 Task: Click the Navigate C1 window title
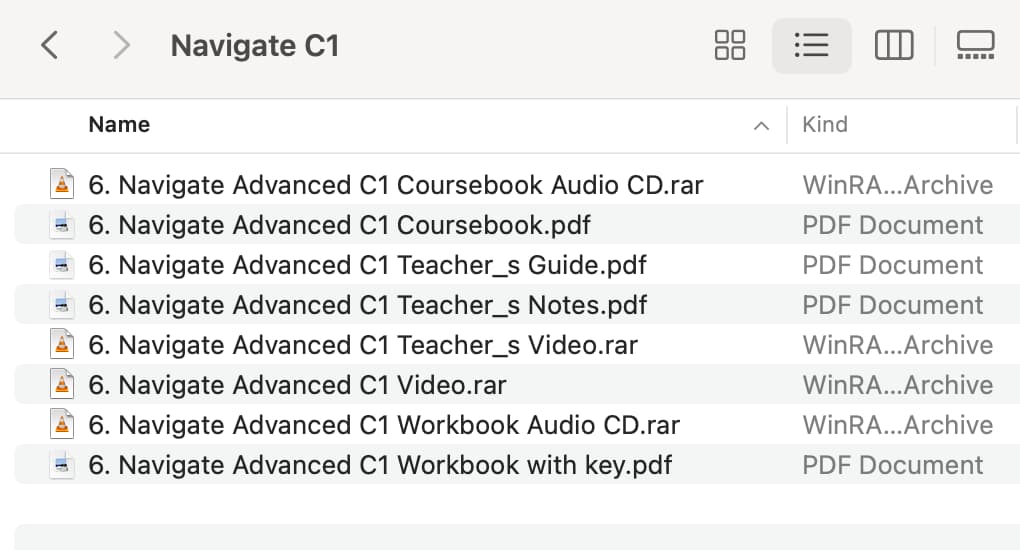254,46
